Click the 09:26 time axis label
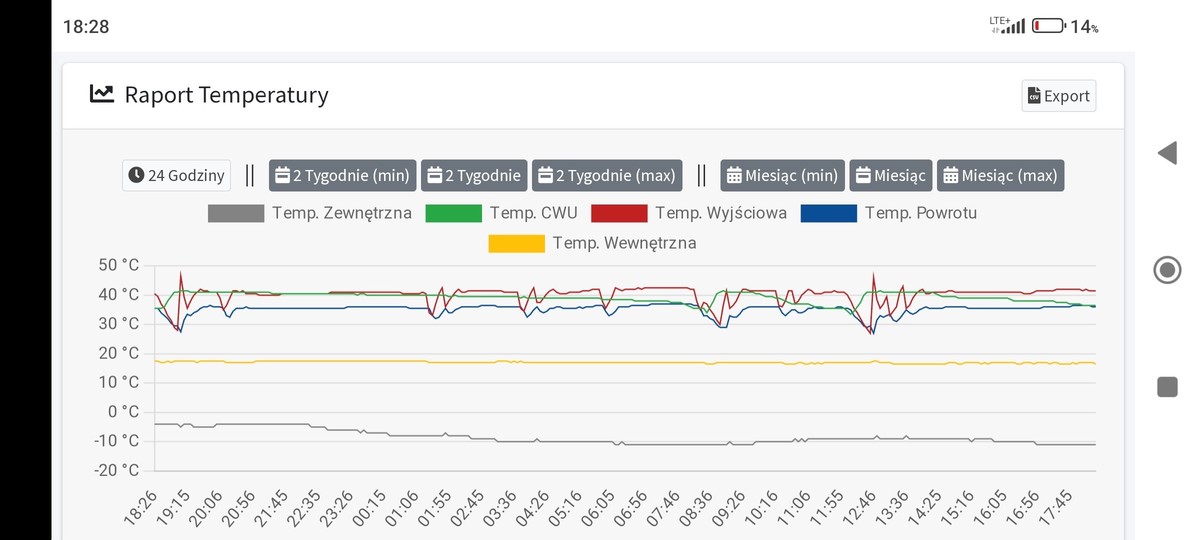The image size is (1200, 540). [x=730, y=506]
